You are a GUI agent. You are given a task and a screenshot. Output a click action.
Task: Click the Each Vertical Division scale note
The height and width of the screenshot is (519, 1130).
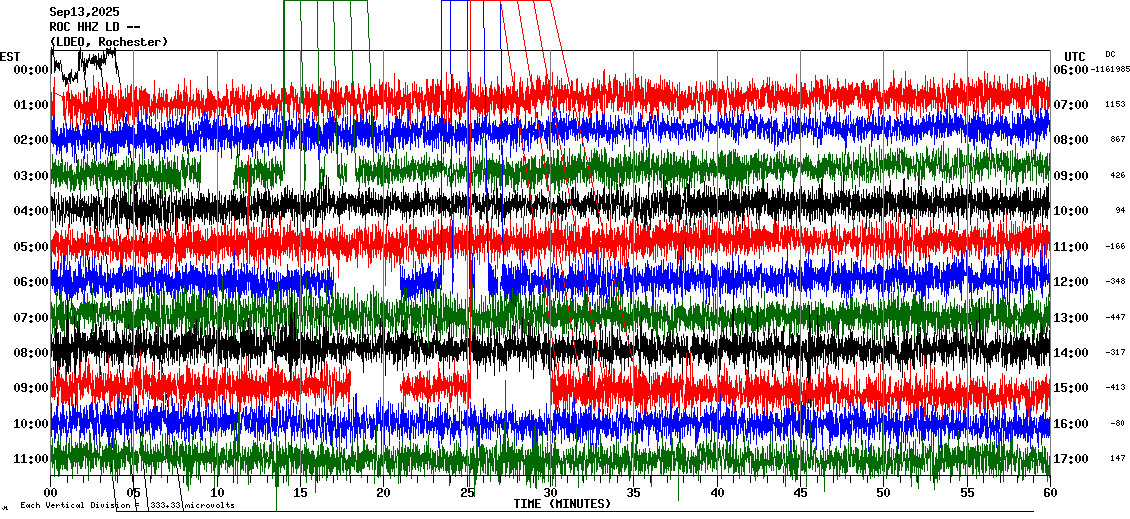point(127,505)
